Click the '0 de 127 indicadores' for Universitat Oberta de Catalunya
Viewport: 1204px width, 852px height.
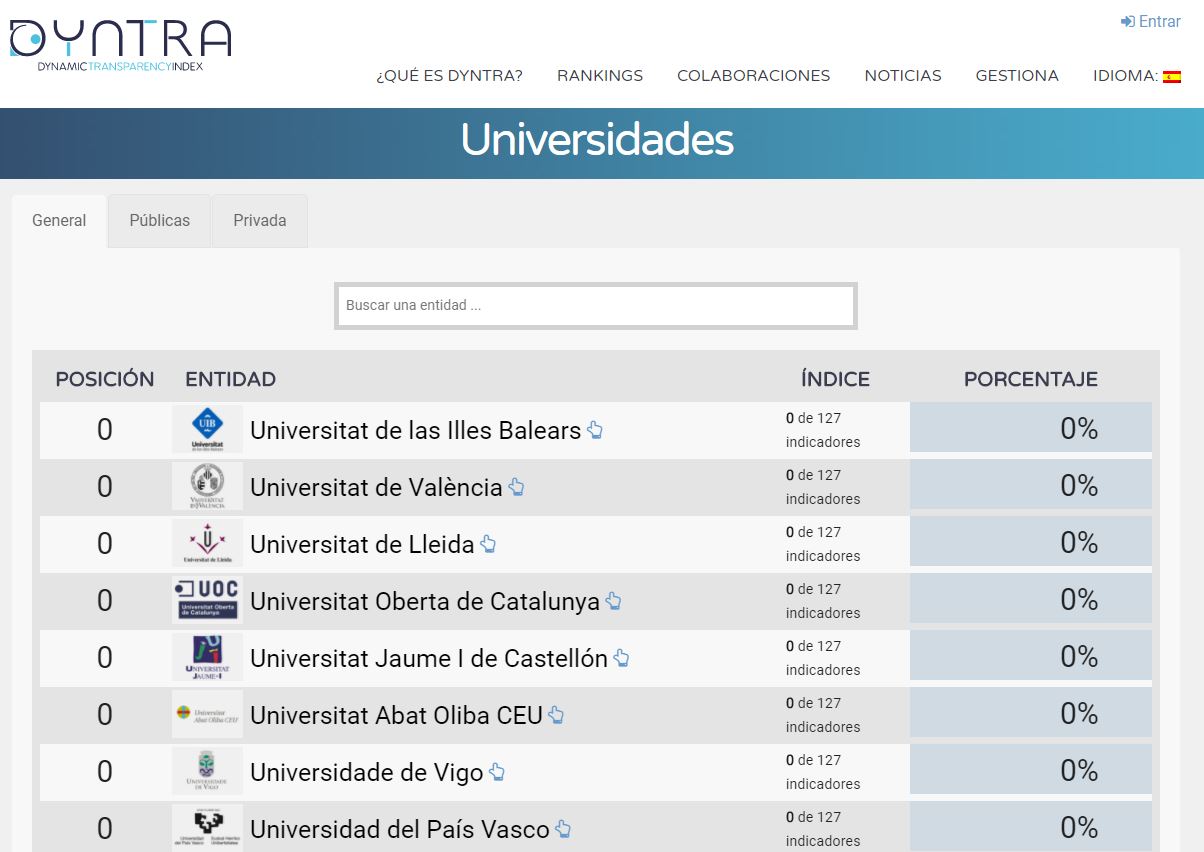pyautogui.click(x=823, y=601)
